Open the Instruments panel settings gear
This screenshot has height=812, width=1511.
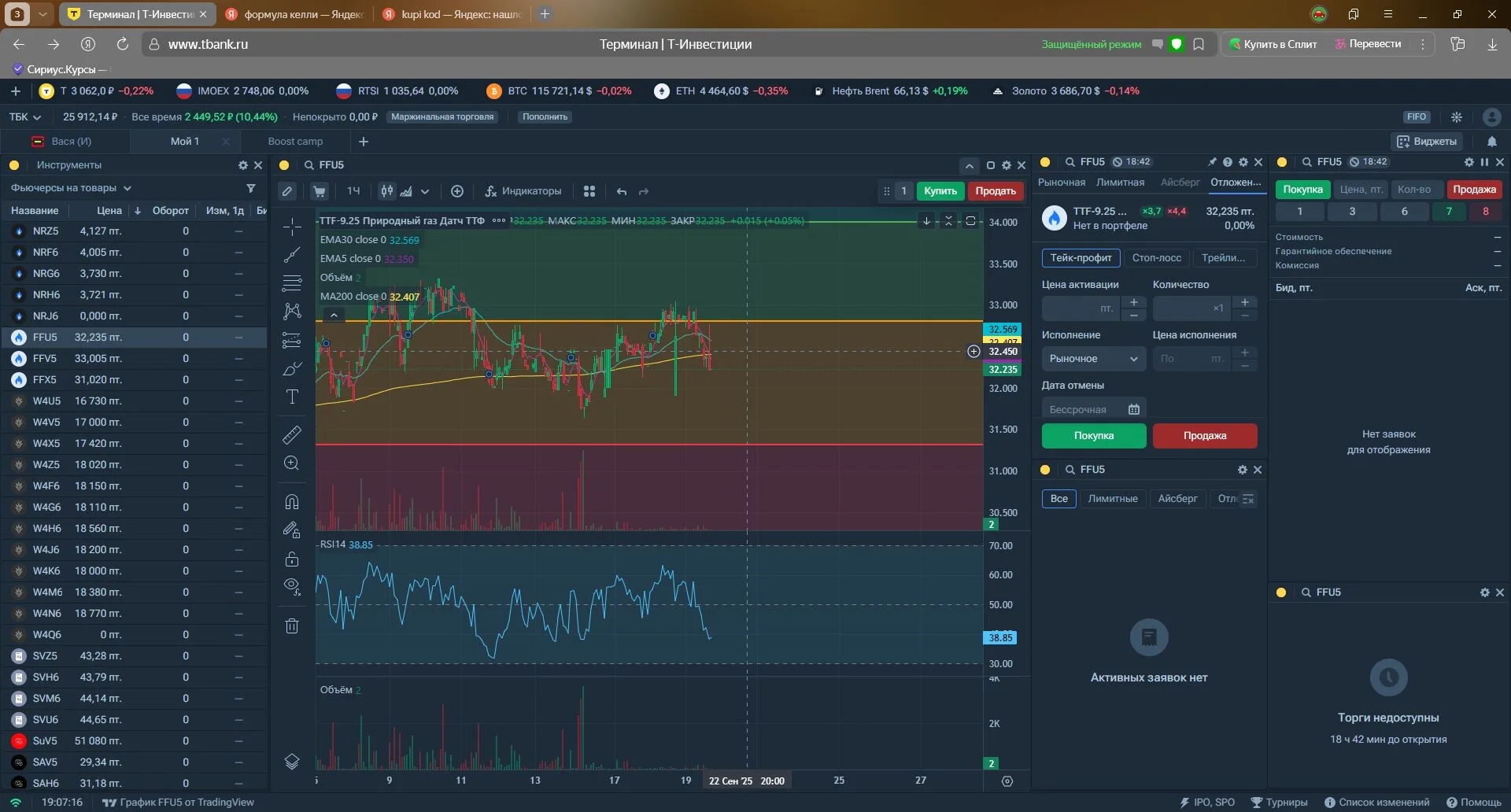(243, 165)
